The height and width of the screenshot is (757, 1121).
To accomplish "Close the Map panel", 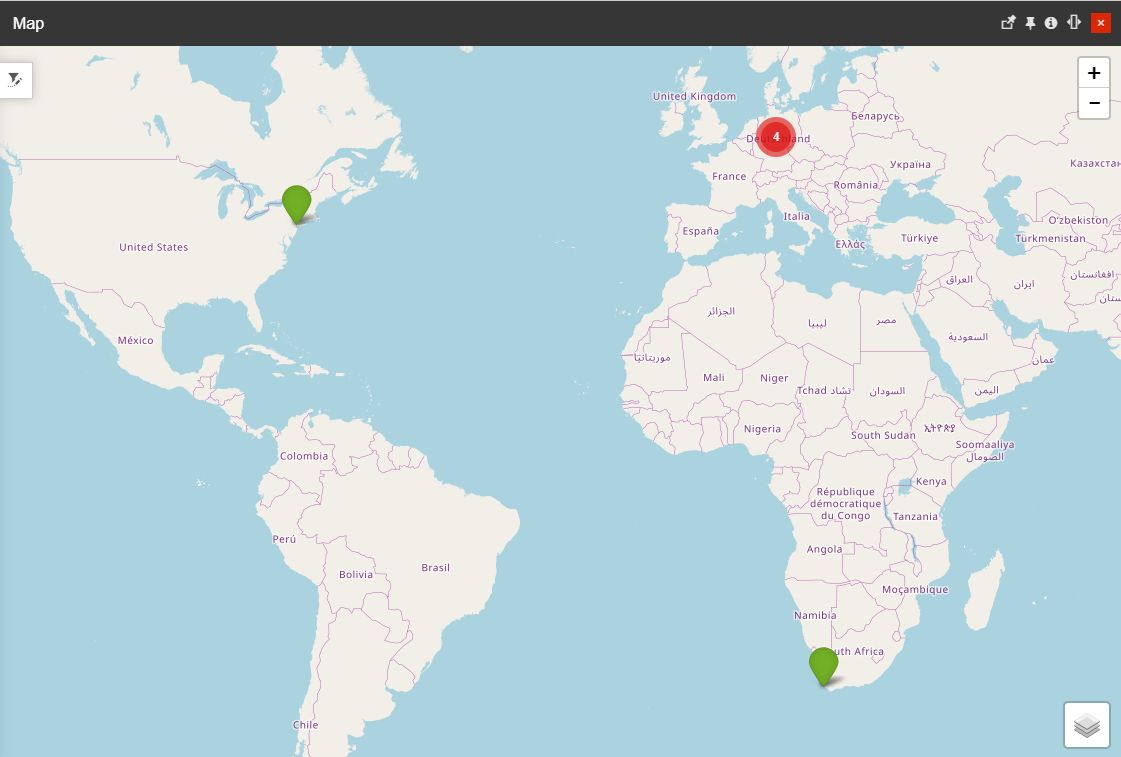I will (1101, 23).
